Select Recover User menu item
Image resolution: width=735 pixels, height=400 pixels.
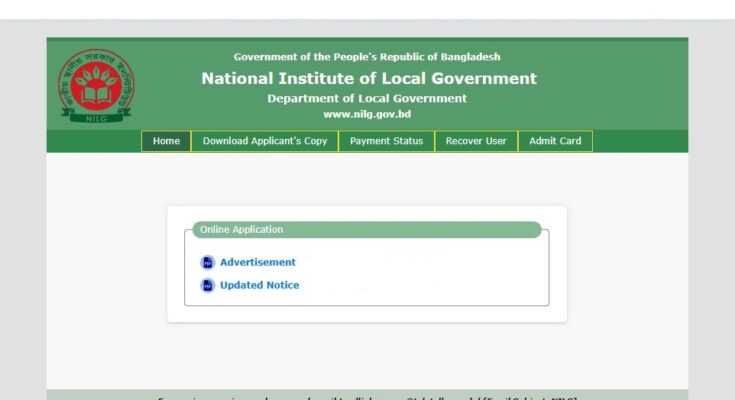[x=476, y=141]
